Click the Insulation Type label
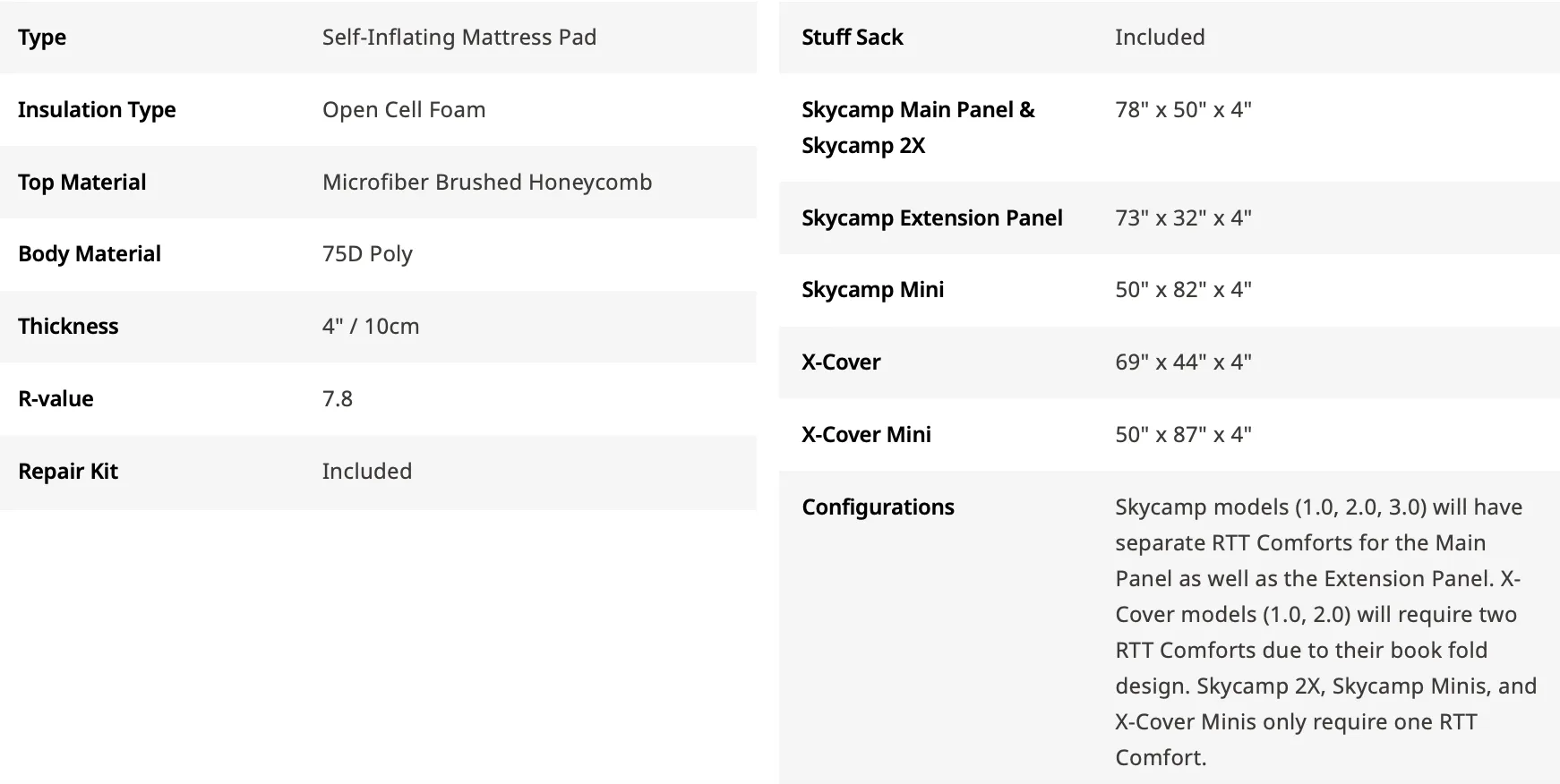1560x784 pixels. click(97, 110)
